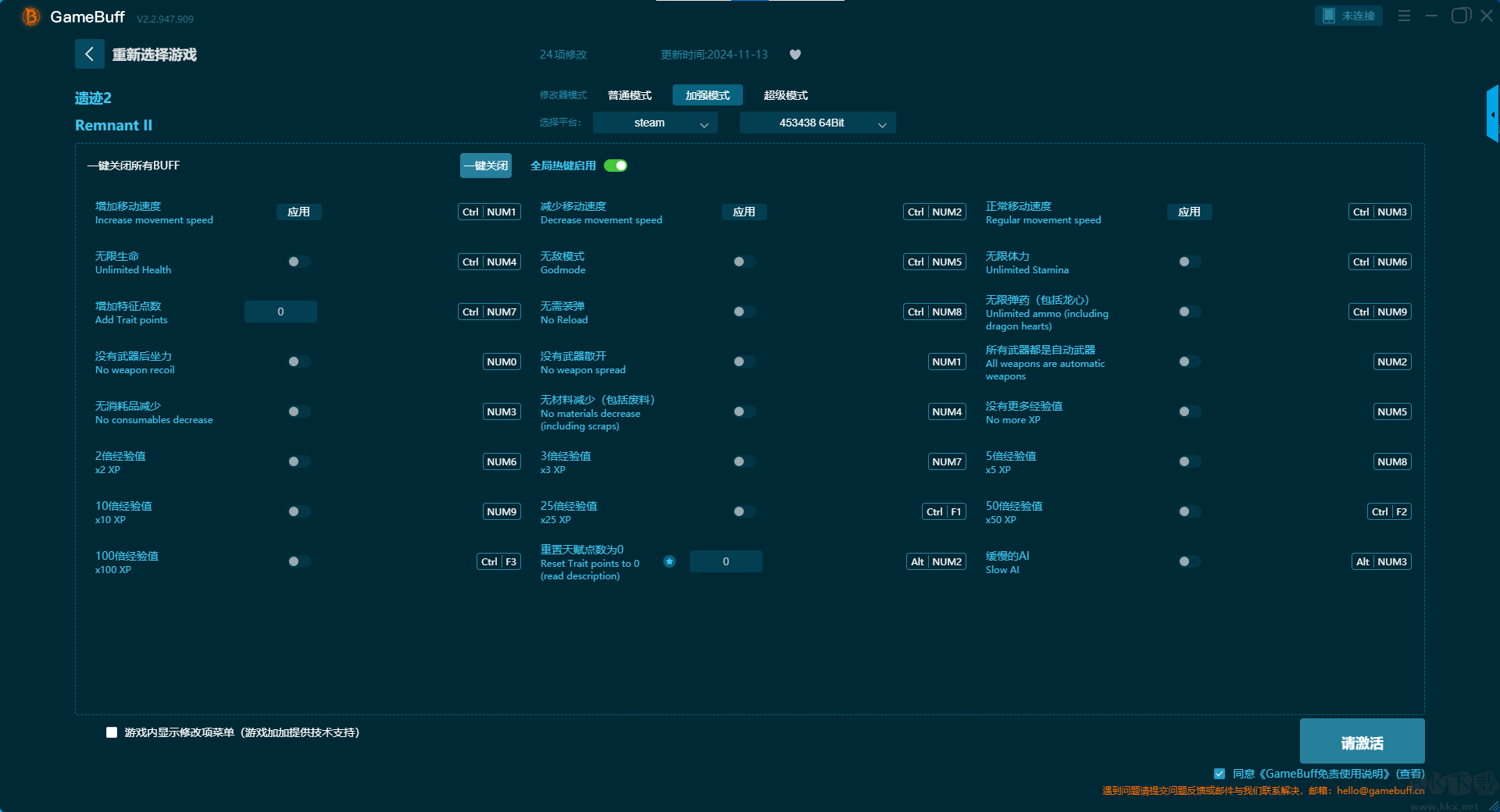
Task: Minimize the GameBuff window
Action: 1431,16
